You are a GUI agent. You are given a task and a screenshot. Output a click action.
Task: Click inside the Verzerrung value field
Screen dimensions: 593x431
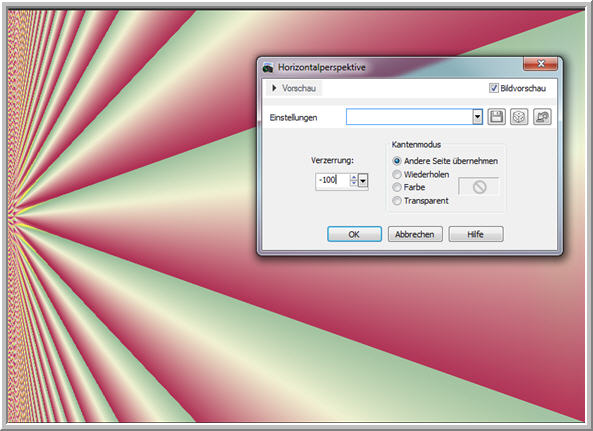333,180
